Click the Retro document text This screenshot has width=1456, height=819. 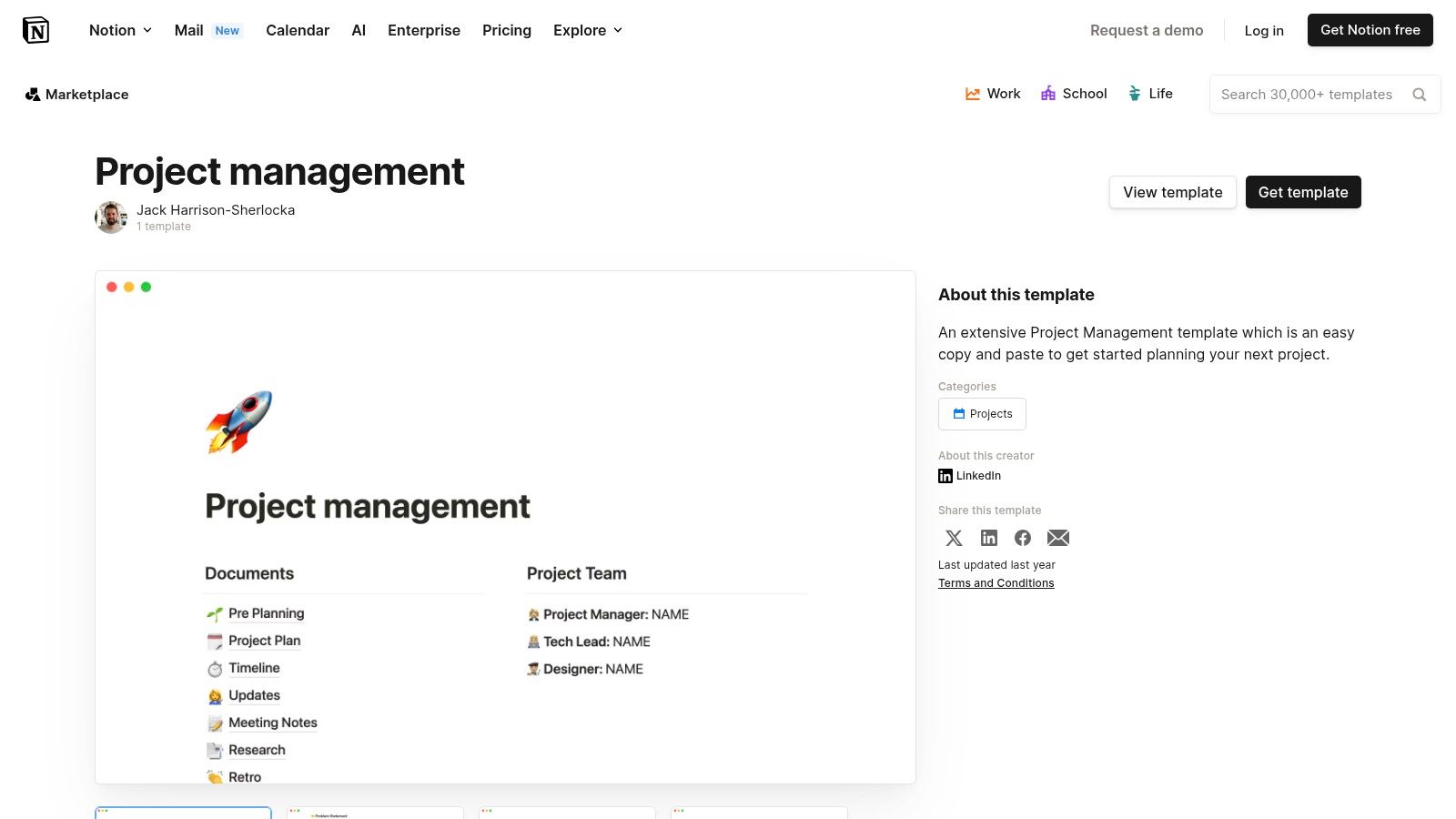coord(245,777)
